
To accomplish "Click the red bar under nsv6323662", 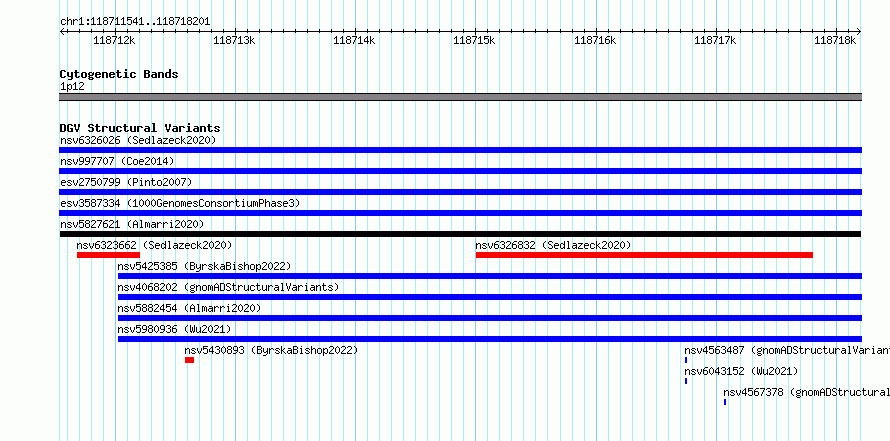I will click(x=108, y=255).
